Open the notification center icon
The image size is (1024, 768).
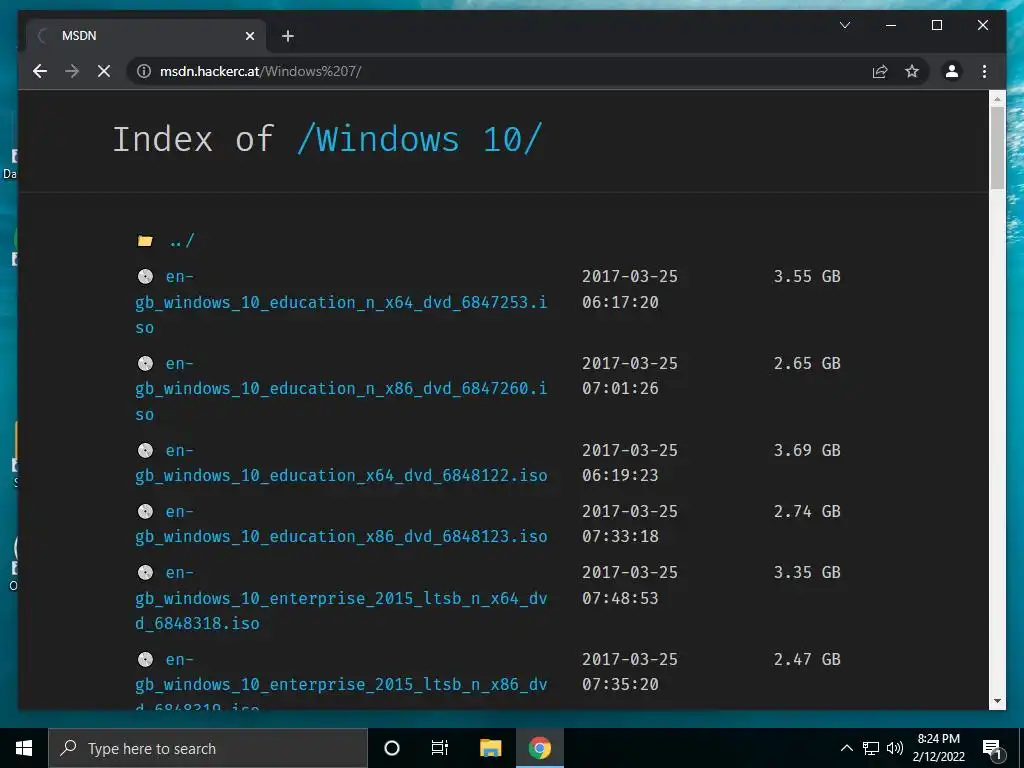pyautogui.click(x=992, y=748)
